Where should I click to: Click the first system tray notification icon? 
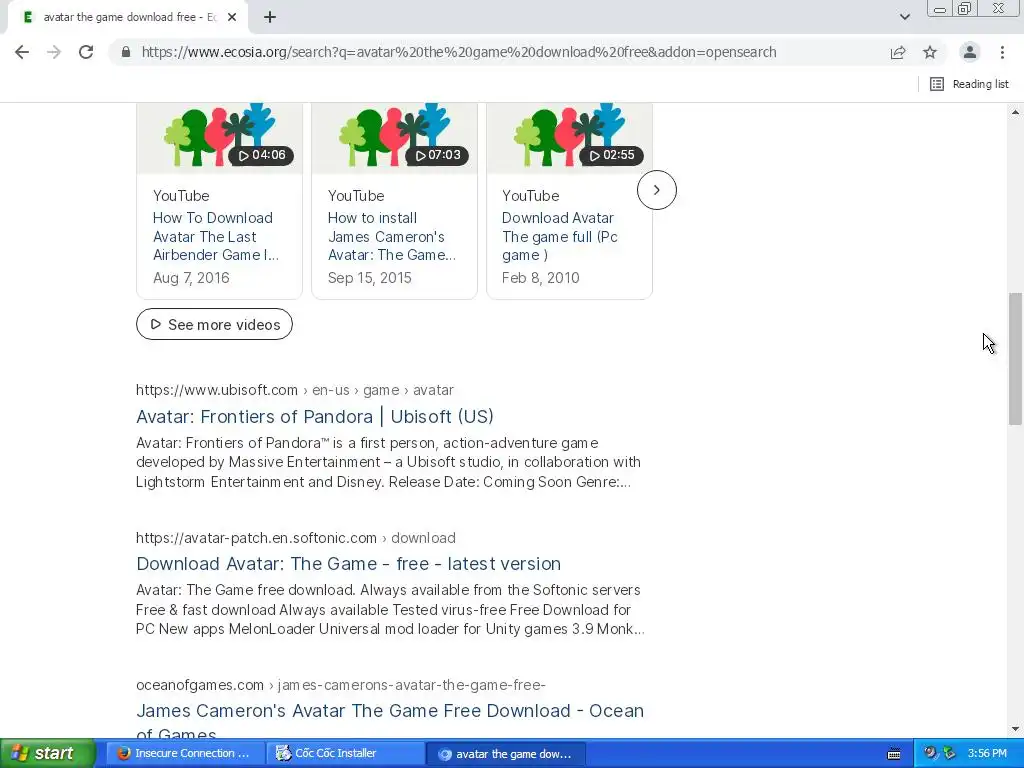pos(930,754)
